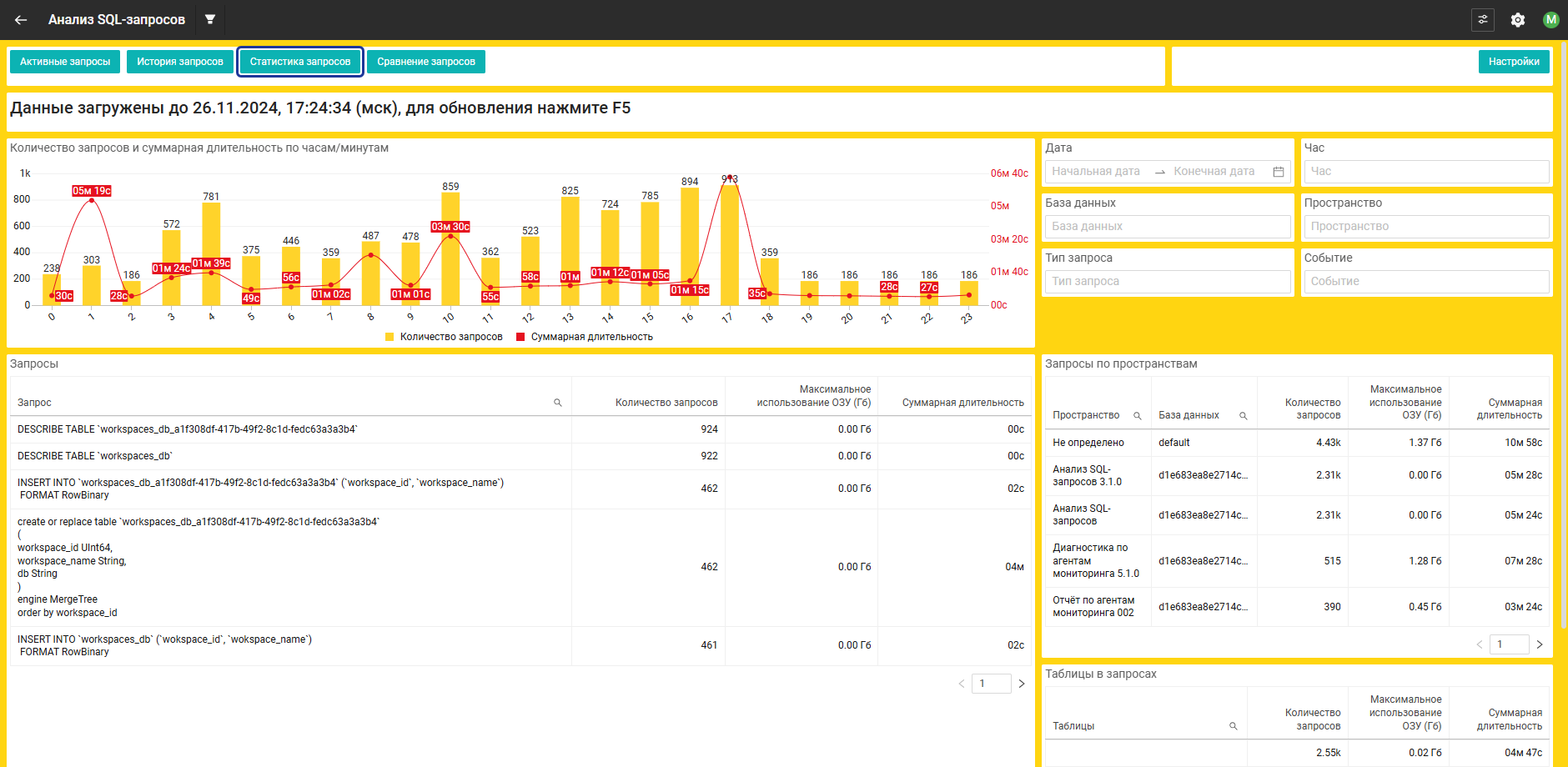This screenshot has width=1568, height=767.
Task: Go to next page in spaces table
Action: click(1540, 644)
